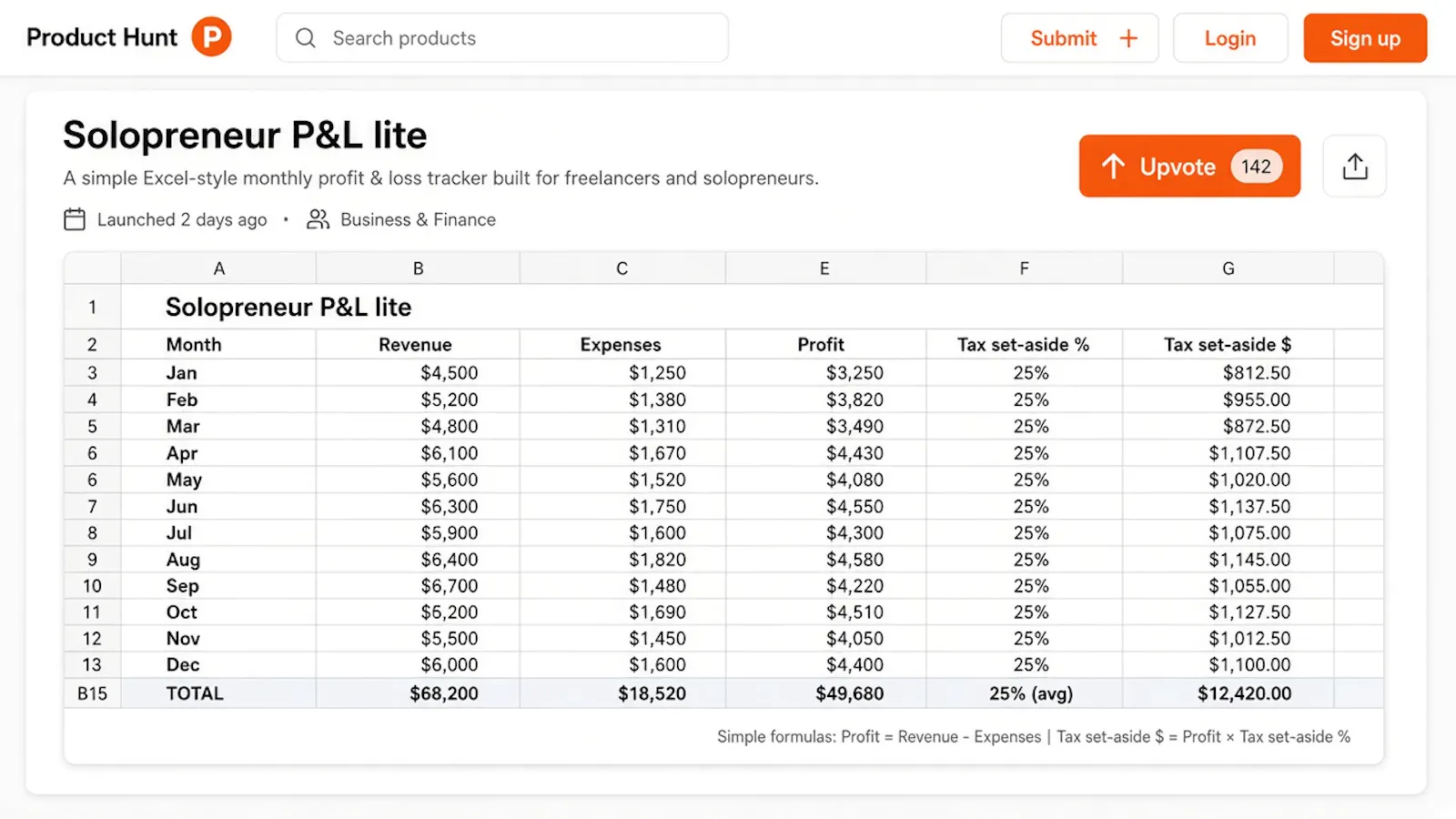Click the 'Tax set-aside %' header cell
Image resolution: width=1456 pixels, height=819 pixels.
(1024, 345)
